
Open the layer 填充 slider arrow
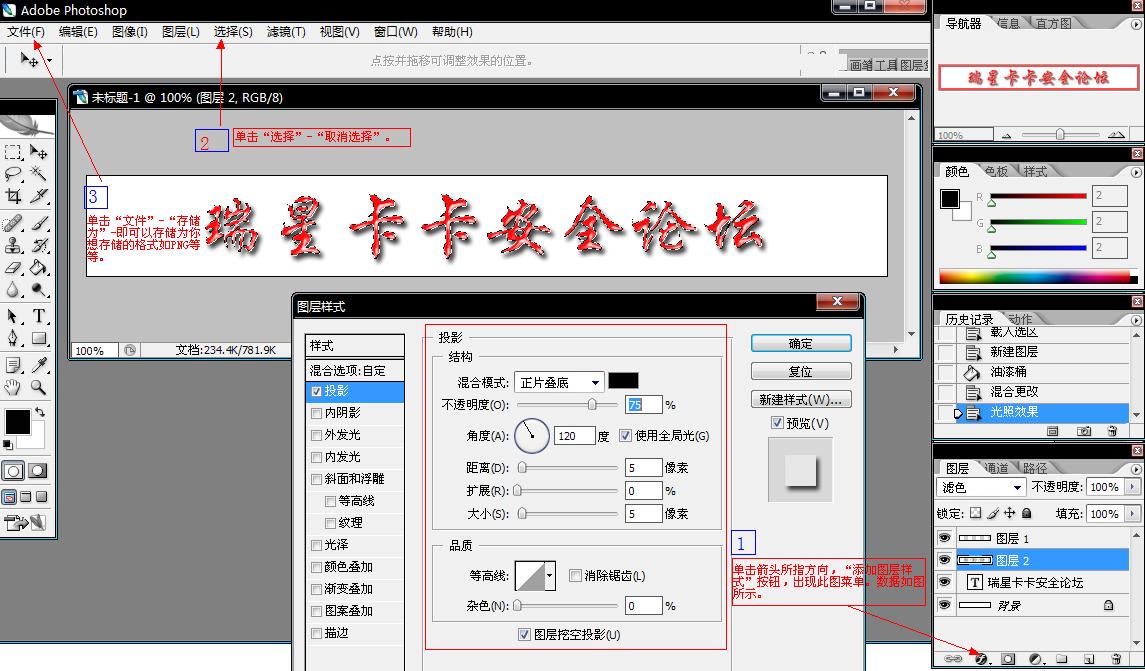[x=1133, y=514]
